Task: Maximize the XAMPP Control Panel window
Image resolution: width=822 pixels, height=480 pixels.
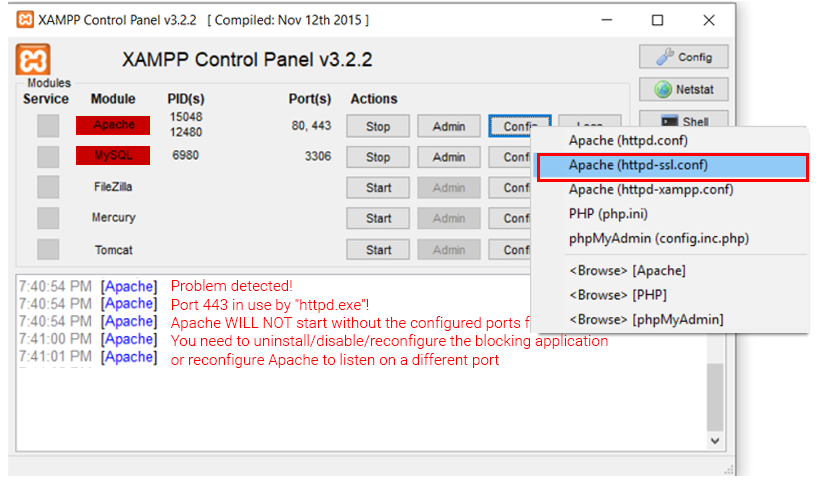Action: (x=657, y=20)
